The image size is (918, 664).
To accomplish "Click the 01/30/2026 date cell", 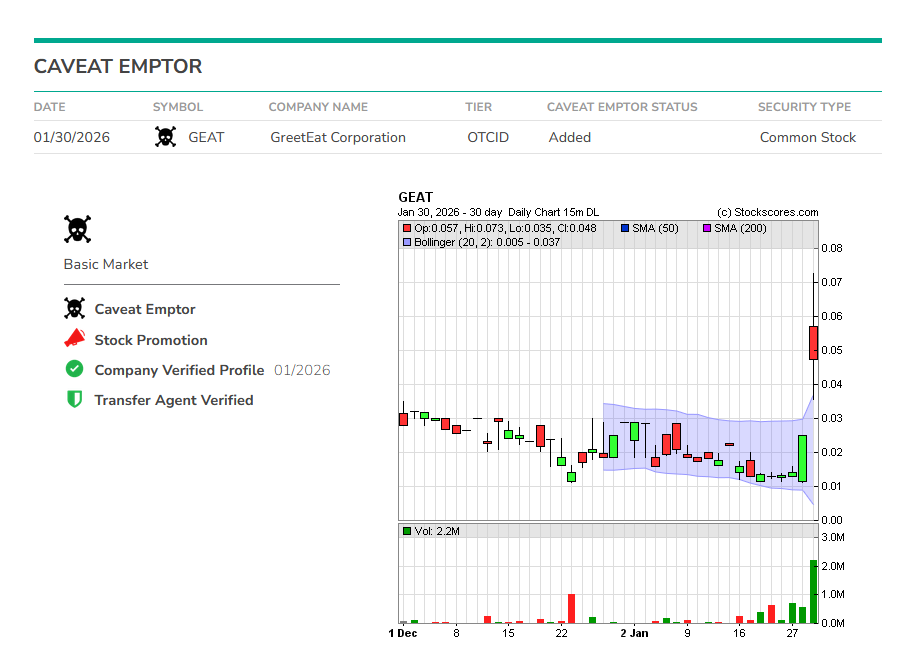I will pos(71,137).
